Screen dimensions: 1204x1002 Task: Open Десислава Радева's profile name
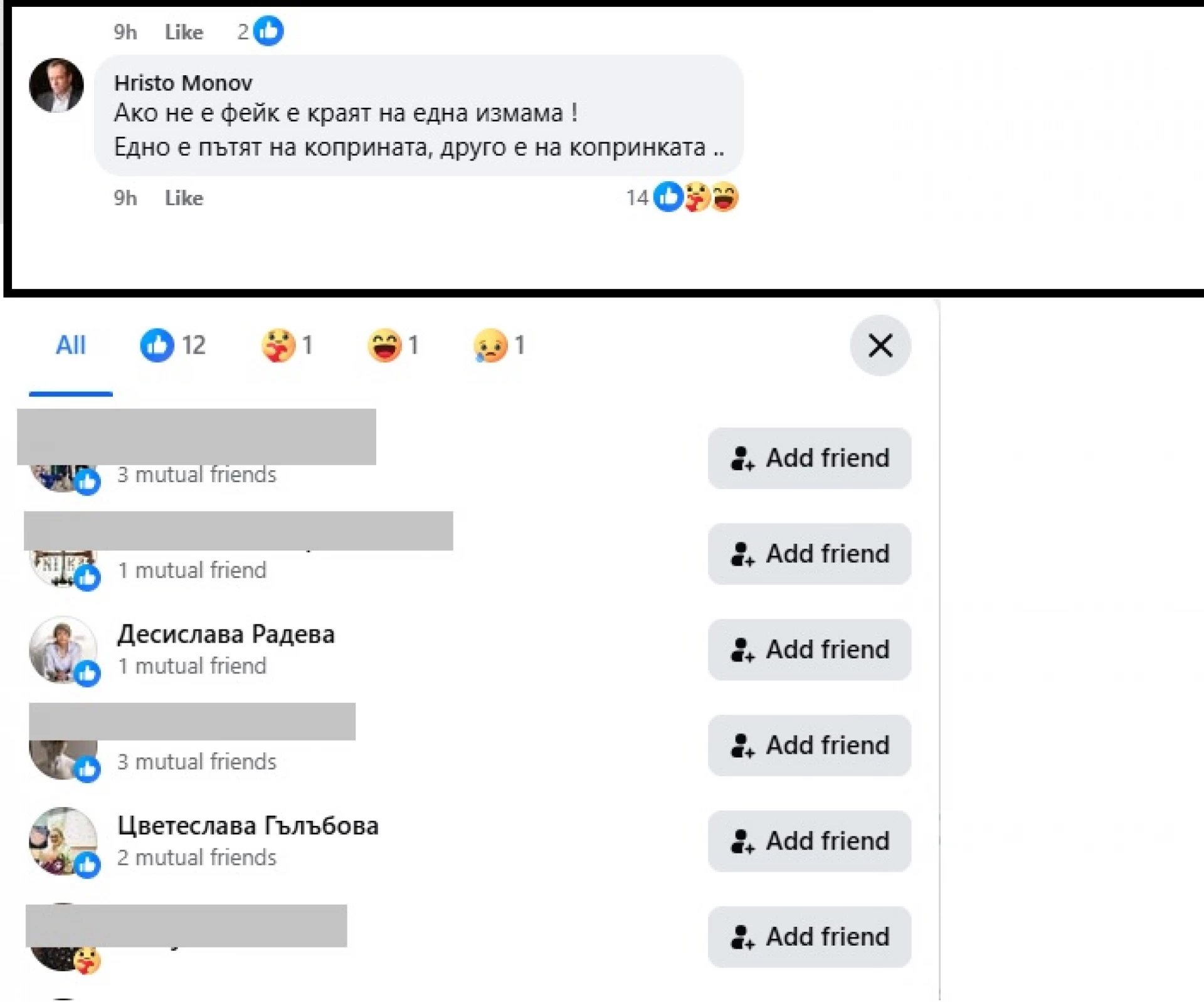226,635
